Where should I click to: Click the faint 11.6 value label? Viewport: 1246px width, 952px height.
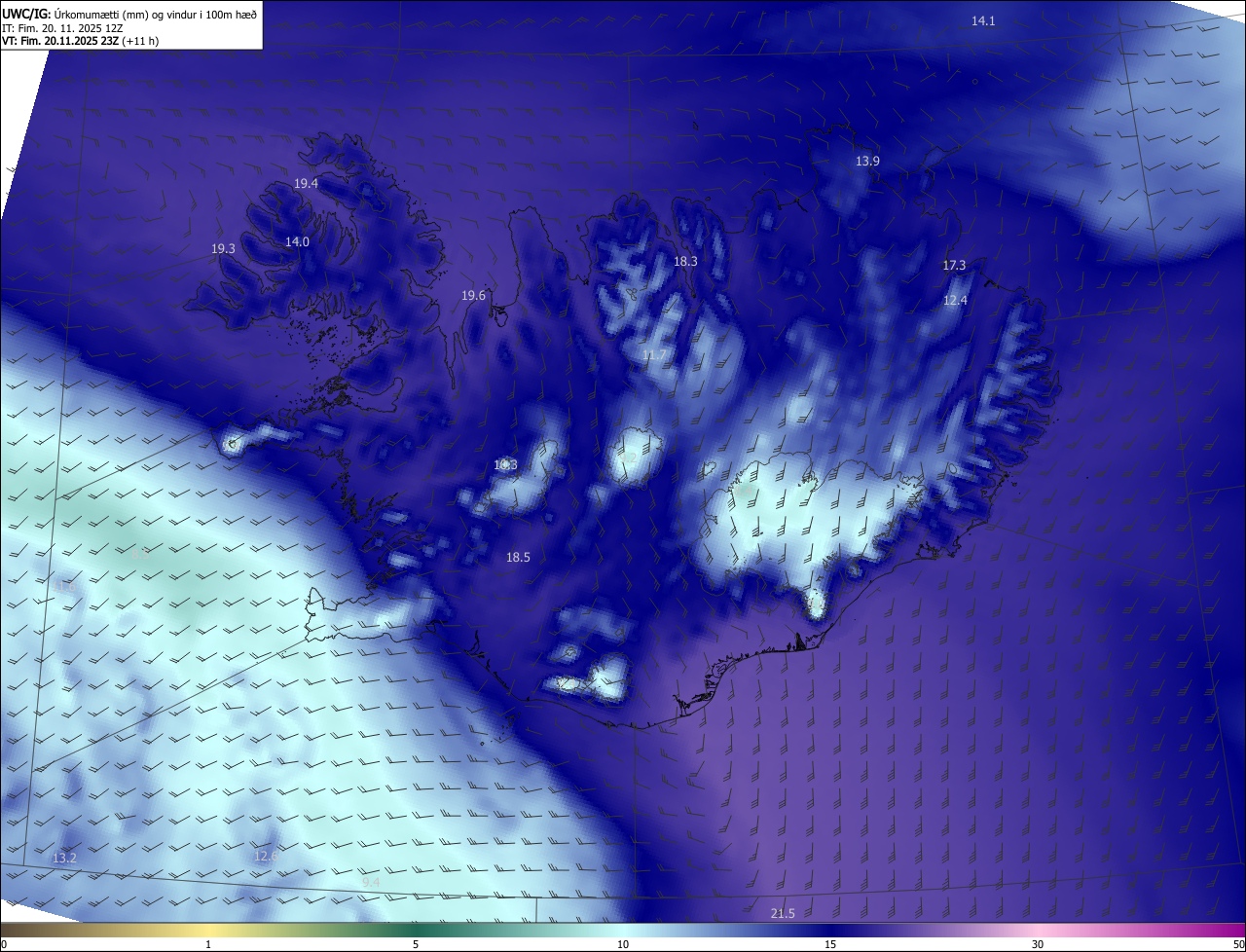pyautogui.click(x=64, y=586)
